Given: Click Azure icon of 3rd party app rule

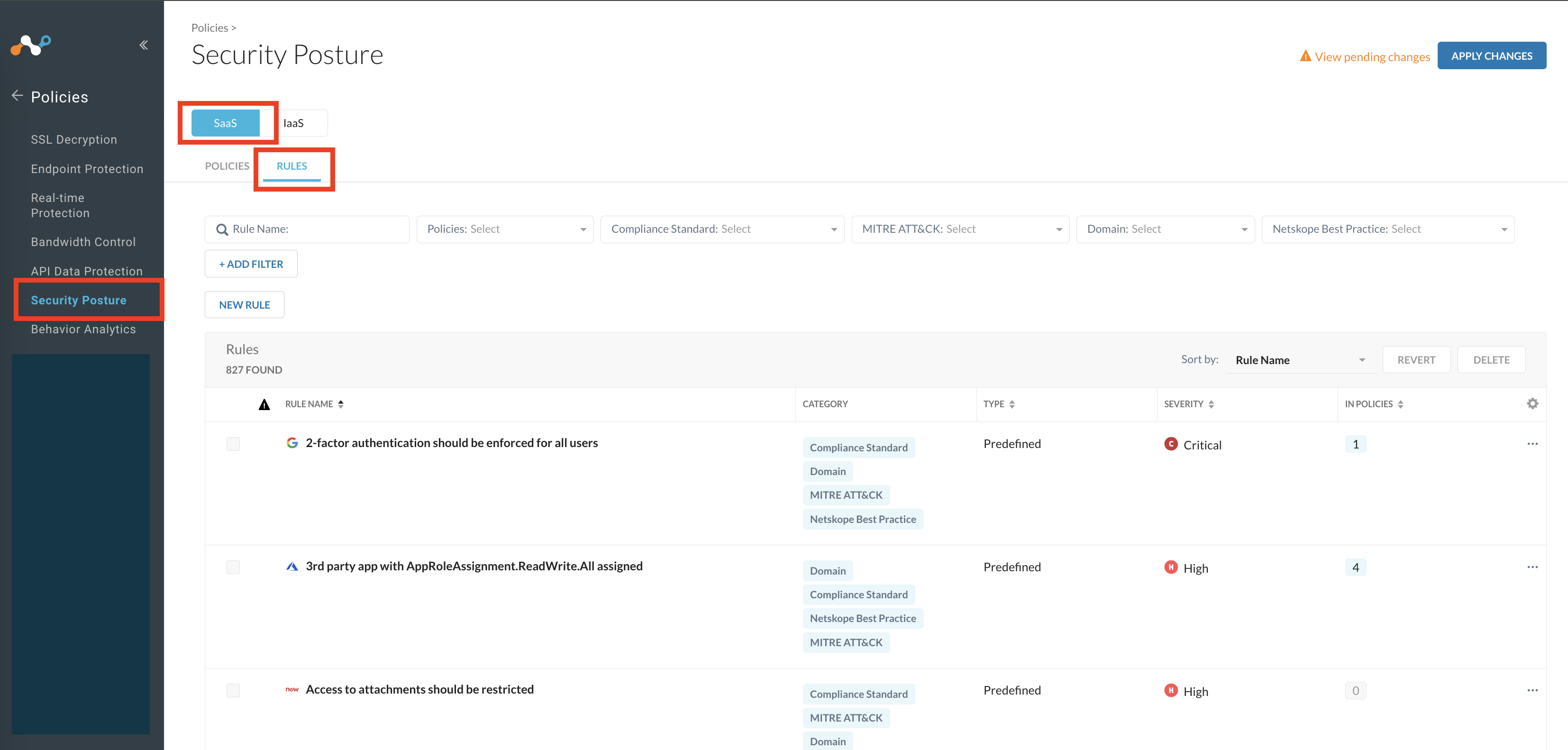Looking at the screenshot, I should 292,566.
